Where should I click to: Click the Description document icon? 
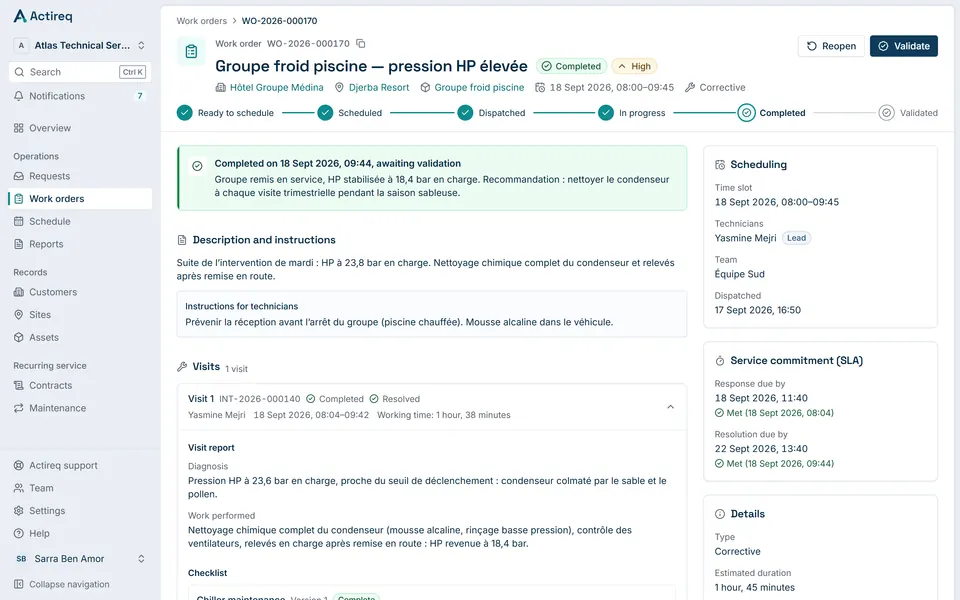pos(182,240)
